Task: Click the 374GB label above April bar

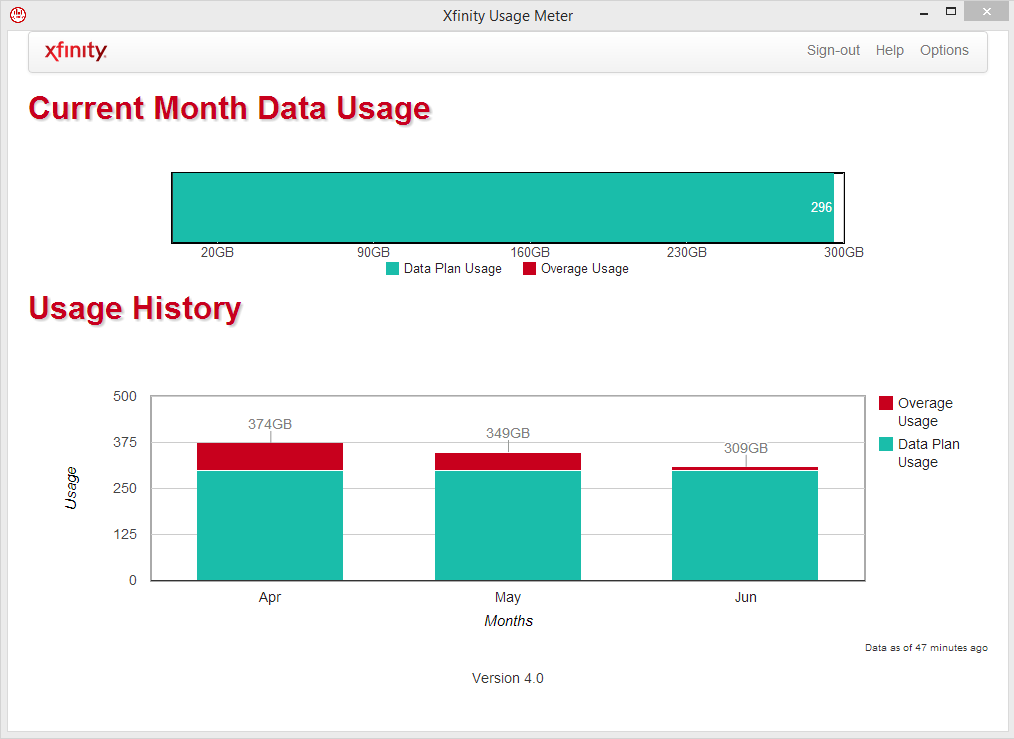Action: pyautogui.click(x=270, y=425)
